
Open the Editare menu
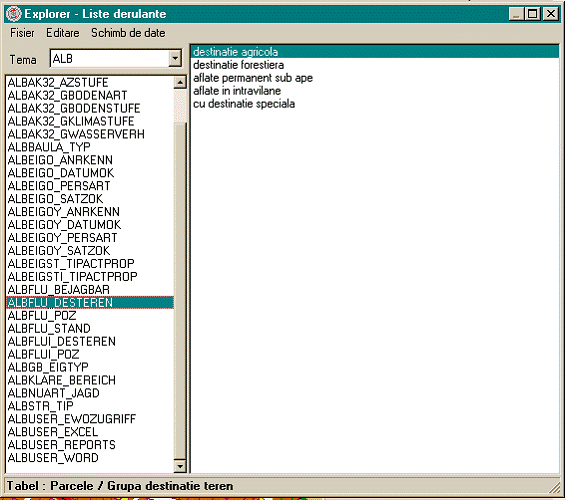tap(63, 33)
